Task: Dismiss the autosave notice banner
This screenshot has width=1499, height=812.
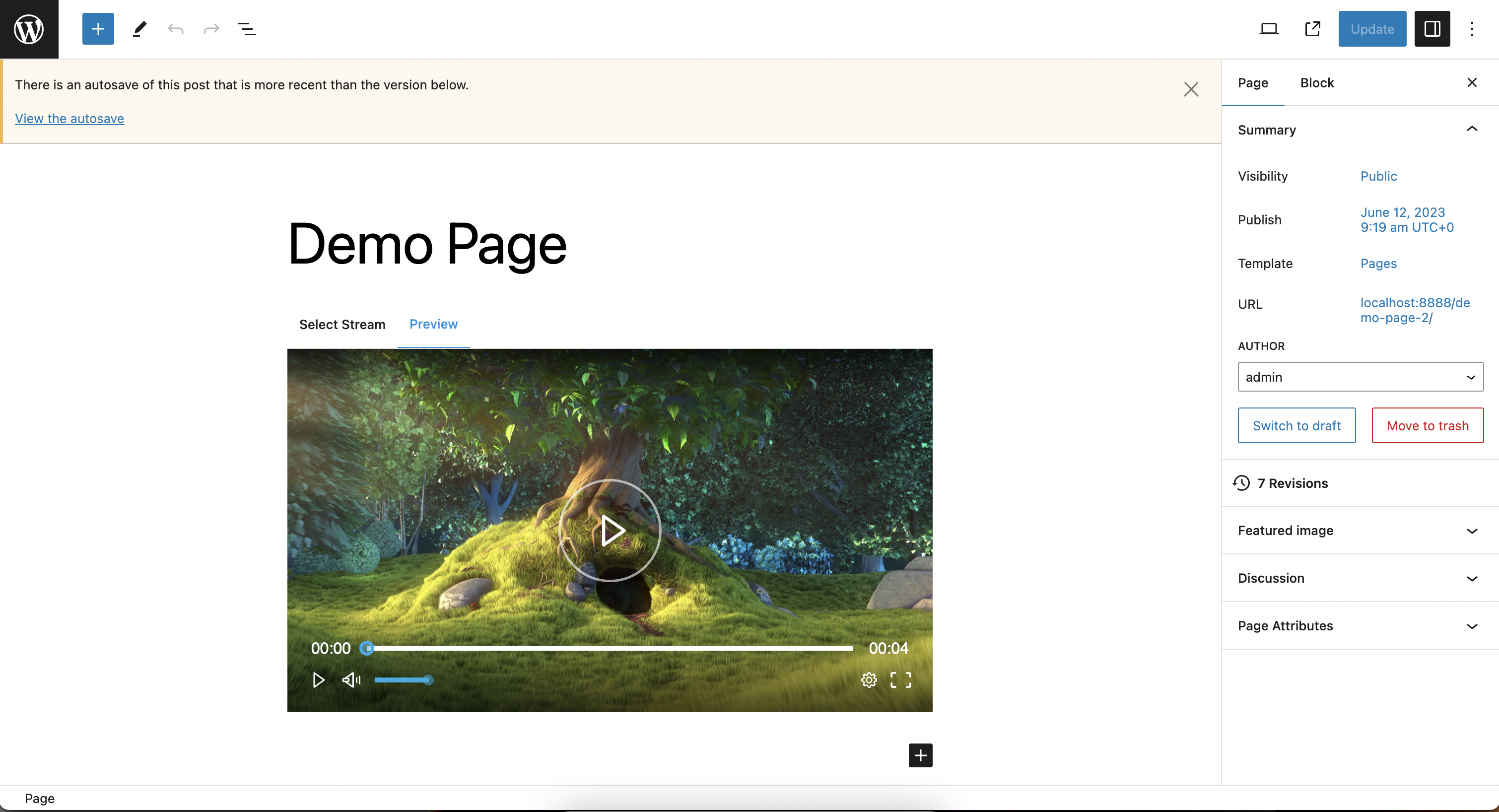Action: pos(1191,90)
